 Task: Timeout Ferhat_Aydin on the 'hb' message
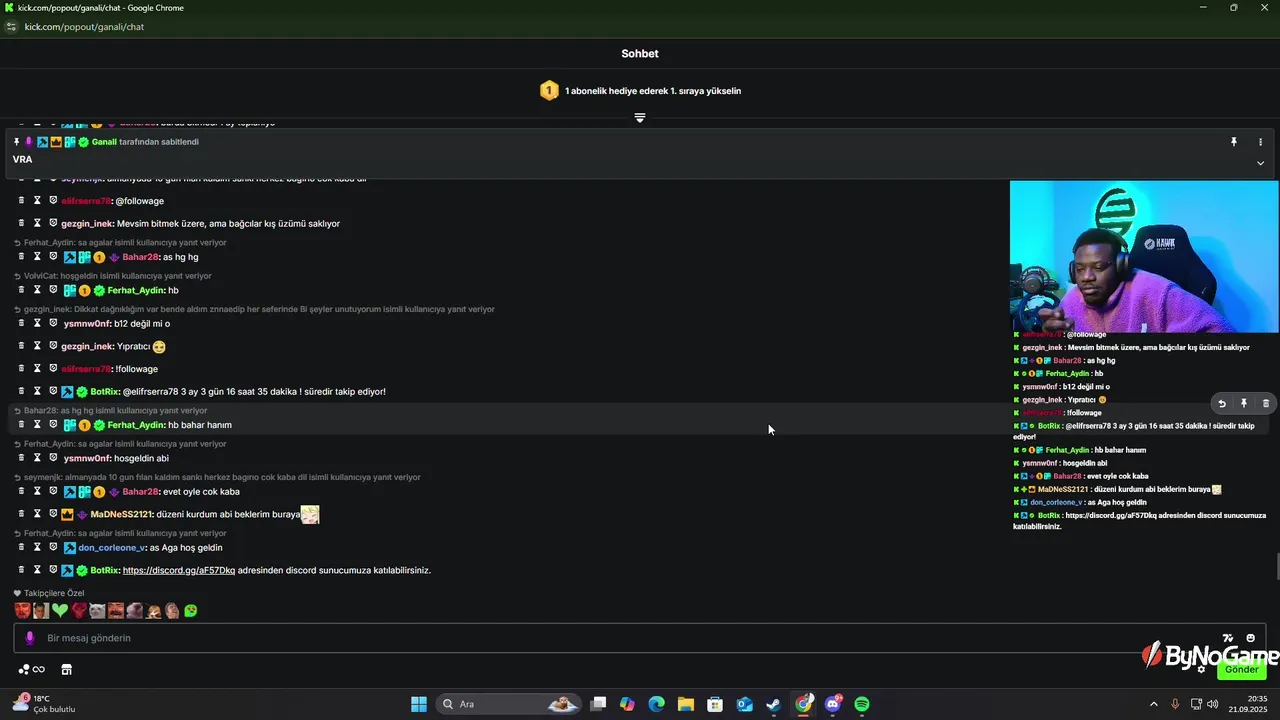[37, 290]
